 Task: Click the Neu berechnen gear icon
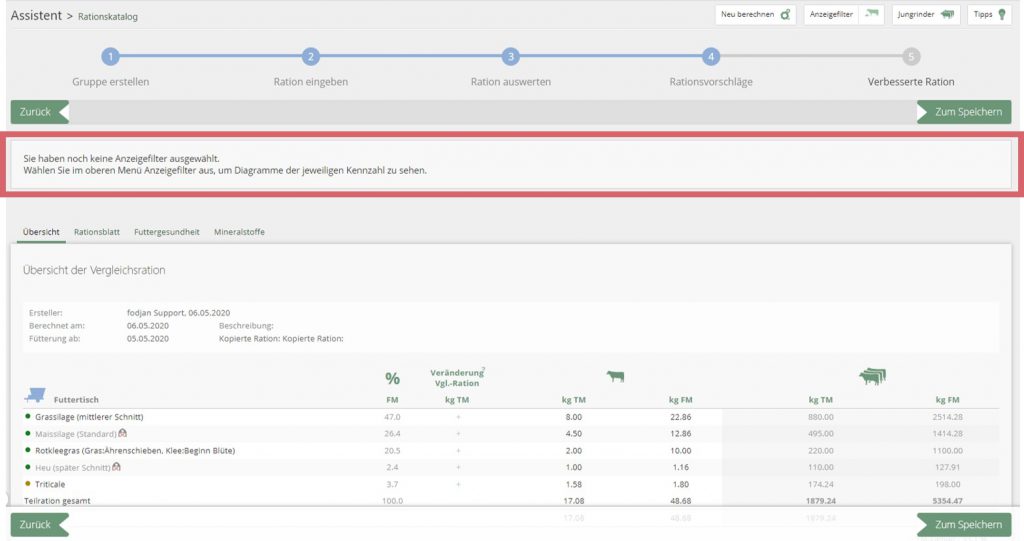786,14
